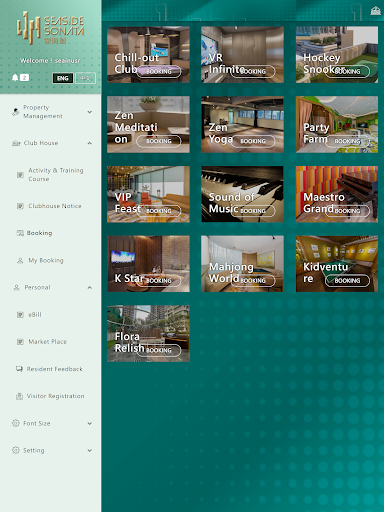Click the Market Place icon
Image resolution: width=384 pixels, height=512 pixels.
pos(20,342)
